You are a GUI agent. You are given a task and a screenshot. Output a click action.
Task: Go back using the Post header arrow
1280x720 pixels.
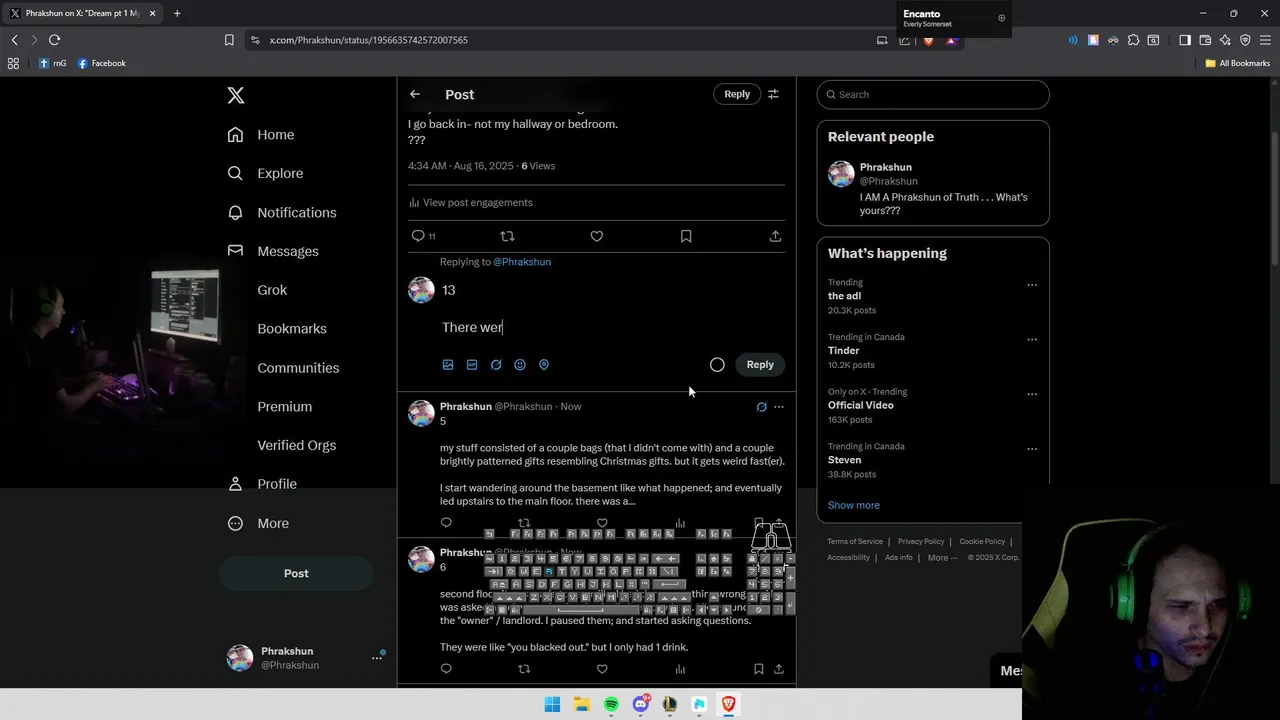point(415,94)
